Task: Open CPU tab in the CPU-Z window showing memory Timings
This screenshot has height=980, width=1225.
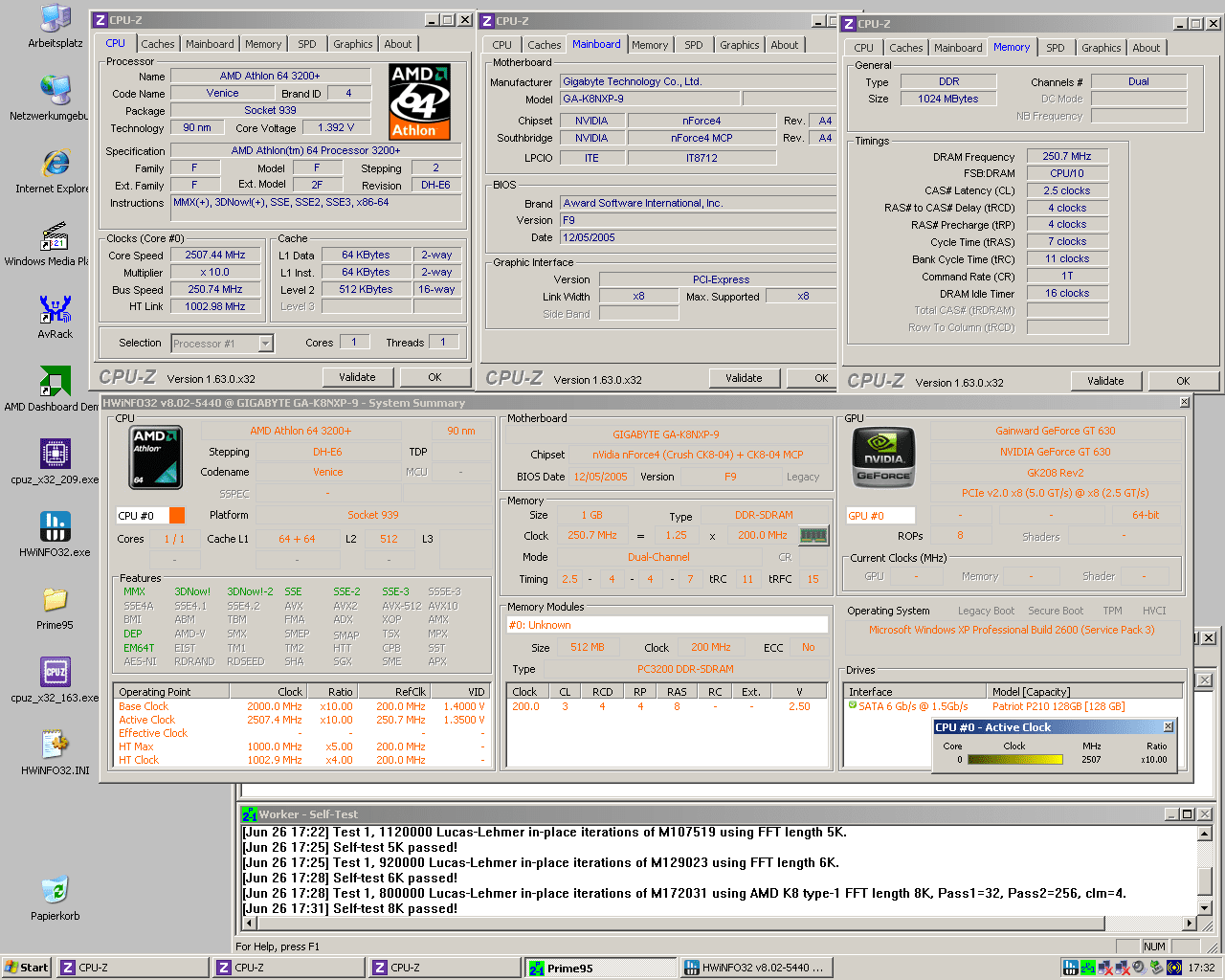Action: [x=864, y=48]
